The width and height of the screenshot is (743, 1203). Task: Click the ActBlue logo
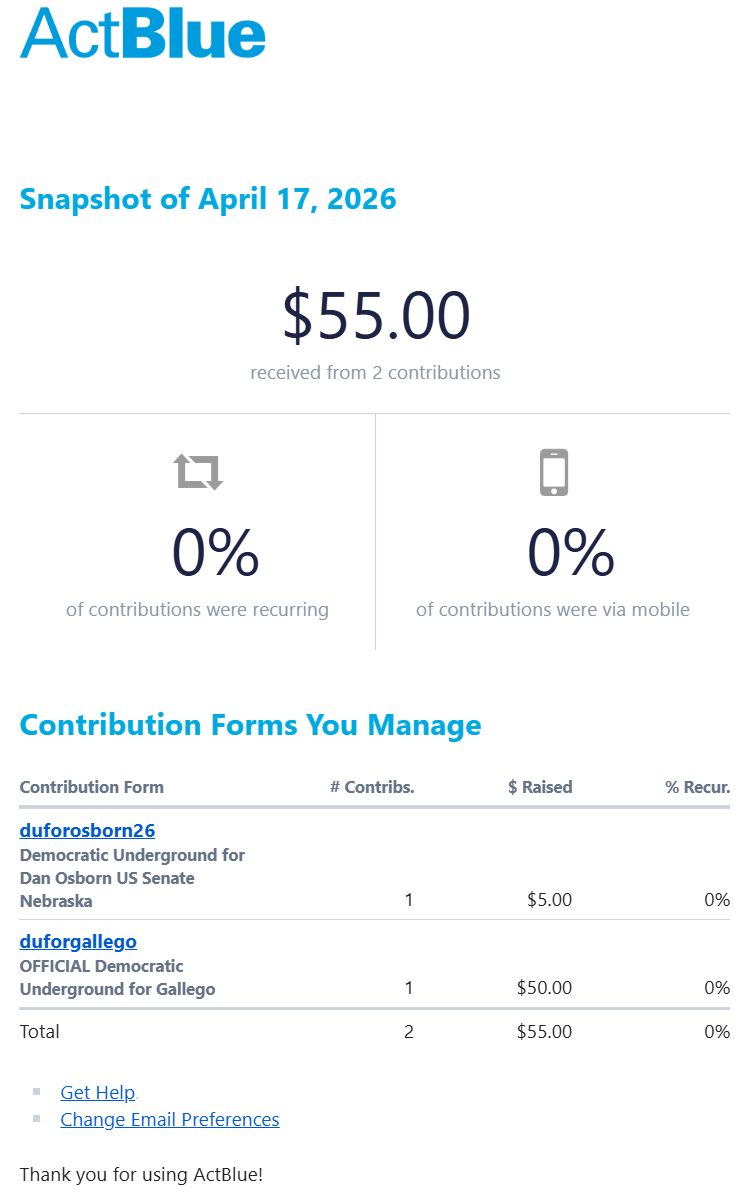click(143, 32)
